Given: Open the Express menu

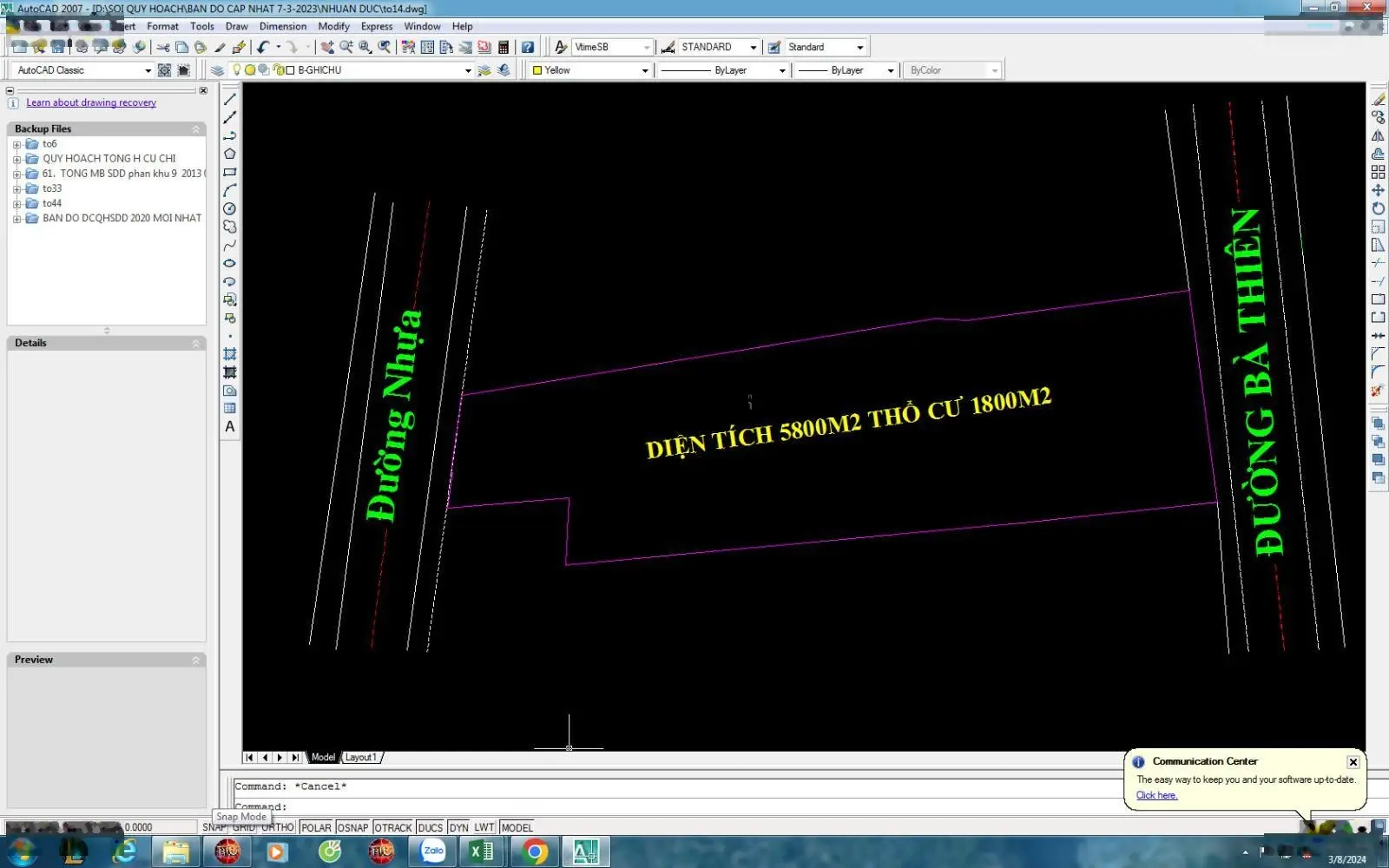Looking at the screenshot, I should 377,26.
